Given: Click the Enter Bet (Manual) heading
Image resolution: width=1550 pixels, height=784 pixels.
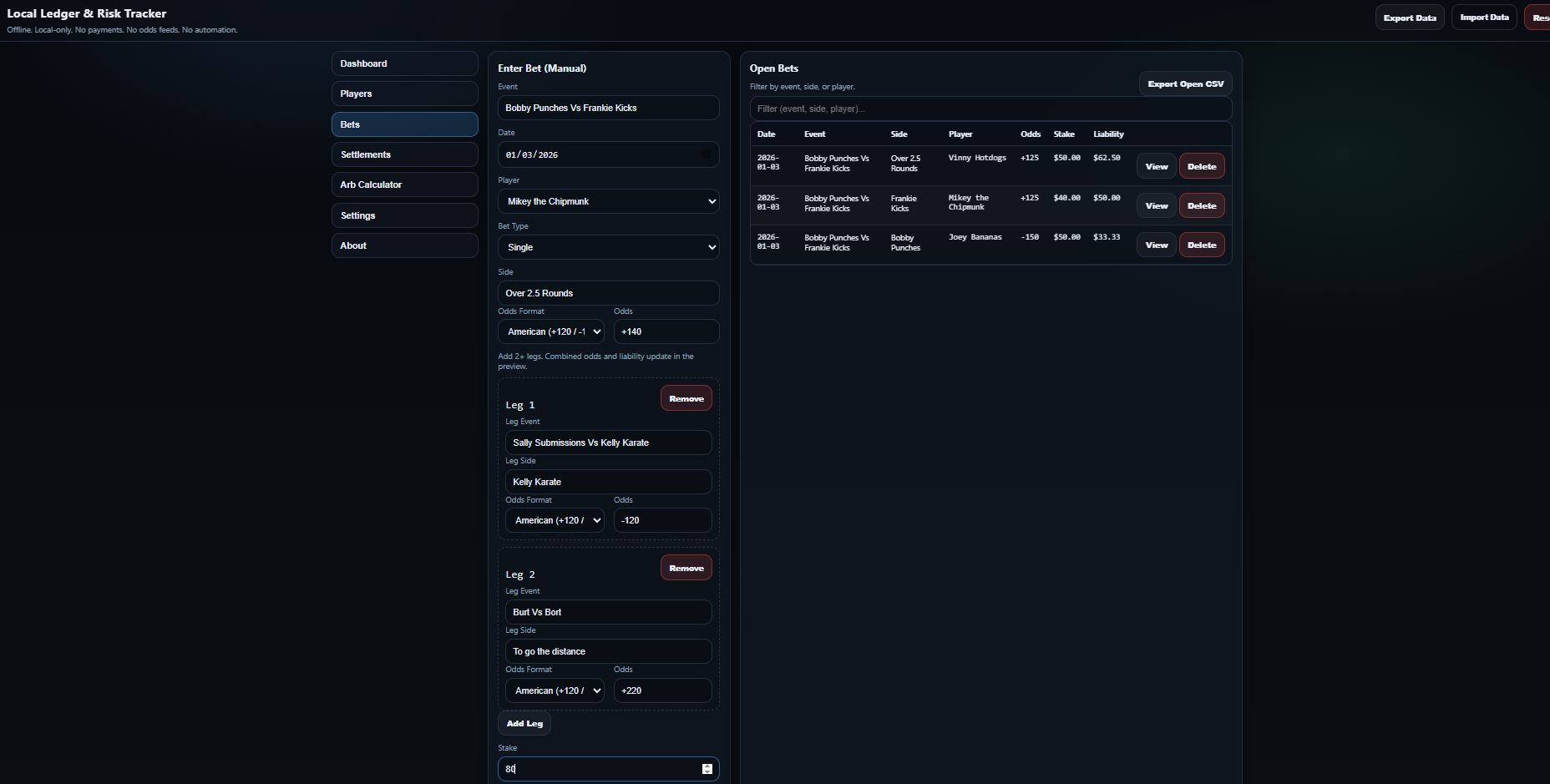Looking at the screenshot, I should point(542,68).
